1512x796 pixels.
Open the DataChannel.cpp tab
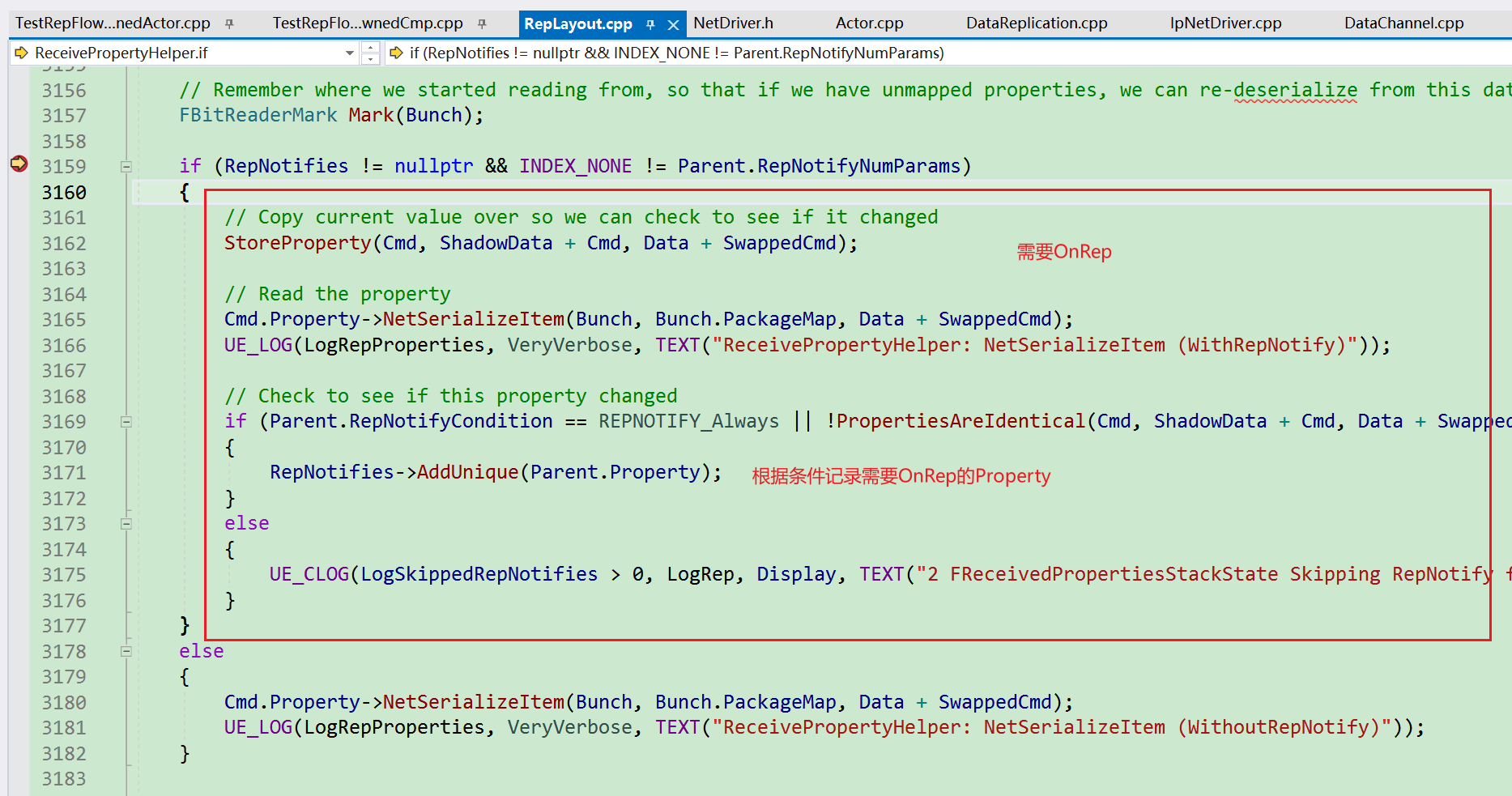[1403, 23]
